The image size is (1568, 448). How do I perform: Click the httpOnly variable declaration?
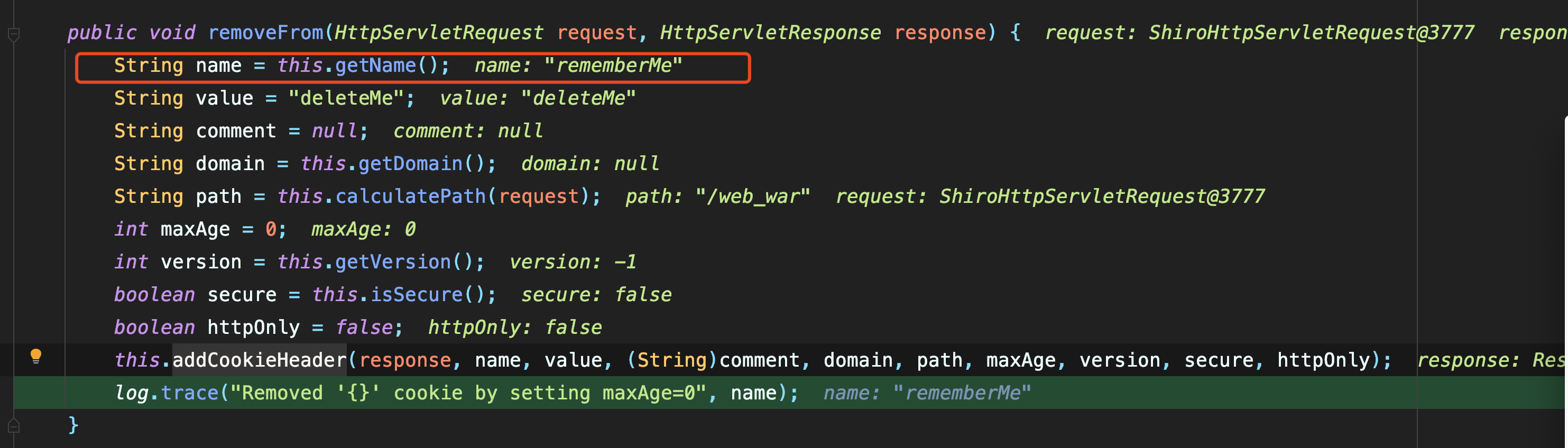pos(253,328)
